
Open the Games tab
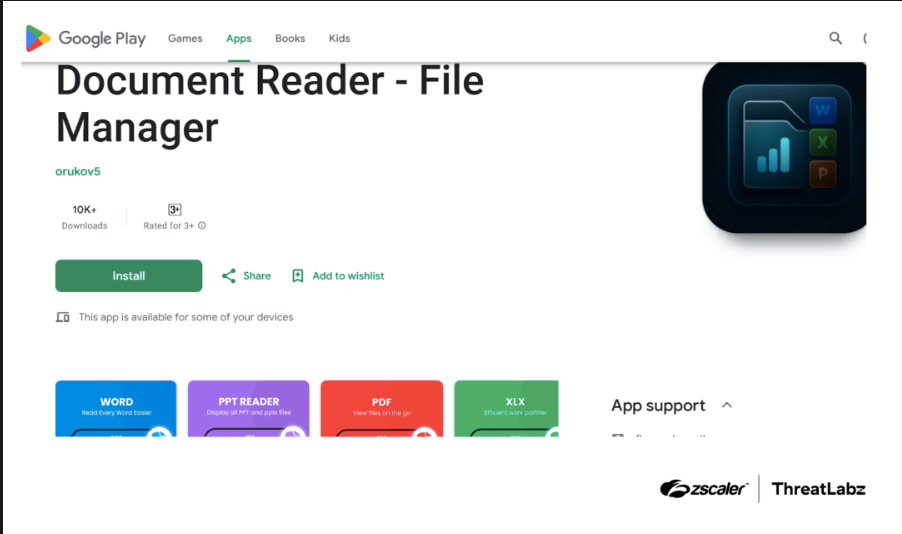coord(185,39)
